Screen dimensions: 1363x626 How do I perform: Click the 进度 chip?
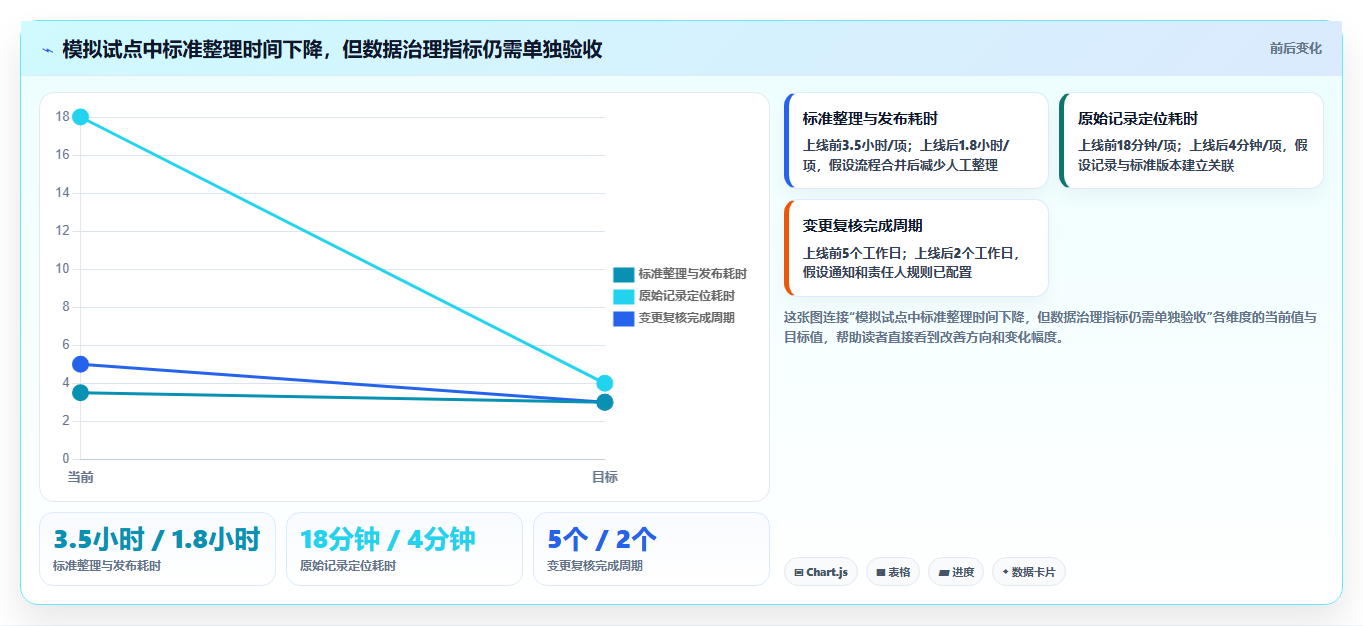(956, 572)
